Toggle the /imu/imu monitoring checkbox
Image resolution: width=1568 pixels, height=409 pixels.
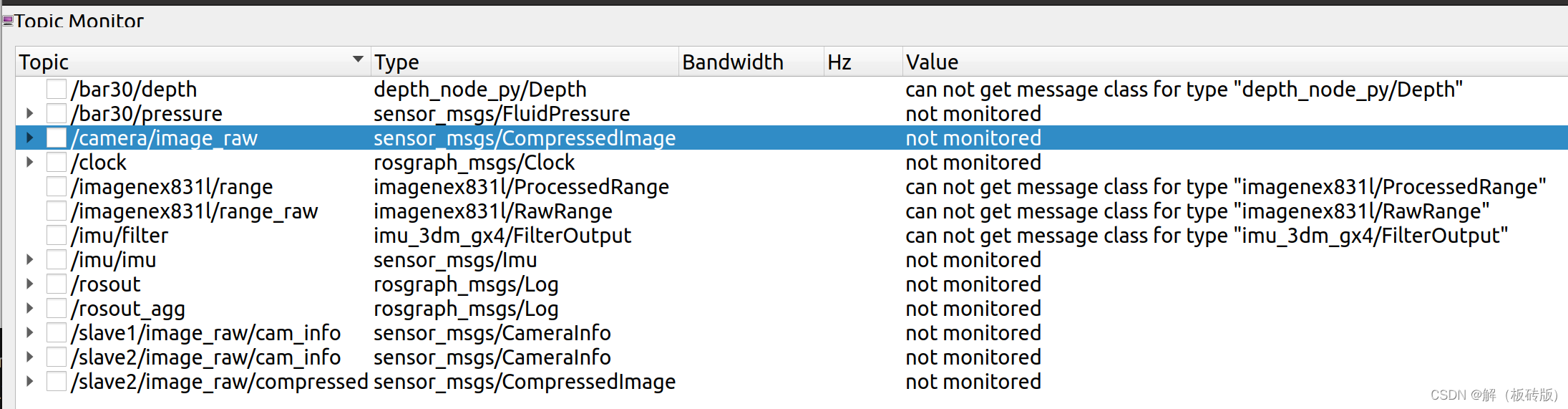[57, 259]
